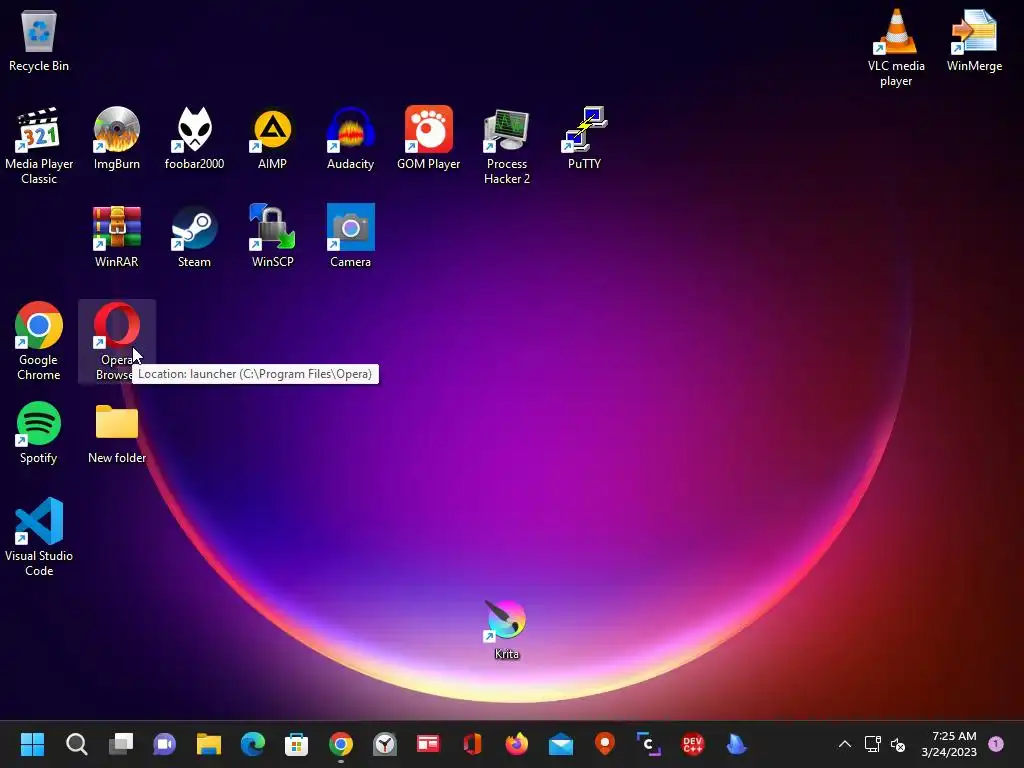
Task: Select the VLC media player shortcut
Action: (896, 48)
